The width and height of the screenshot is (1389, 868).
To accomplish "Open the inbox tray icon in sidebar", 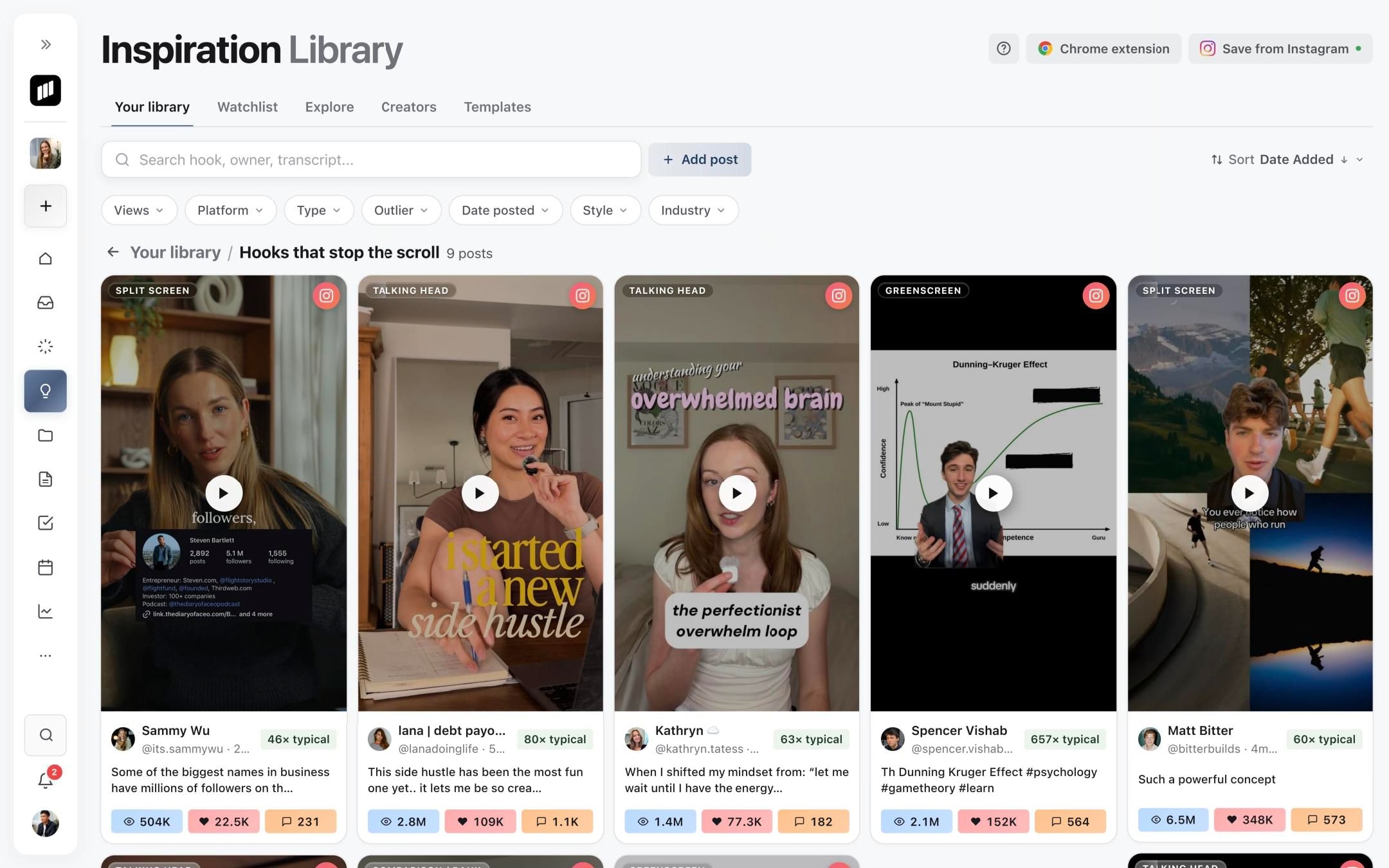I will [46, 302].
